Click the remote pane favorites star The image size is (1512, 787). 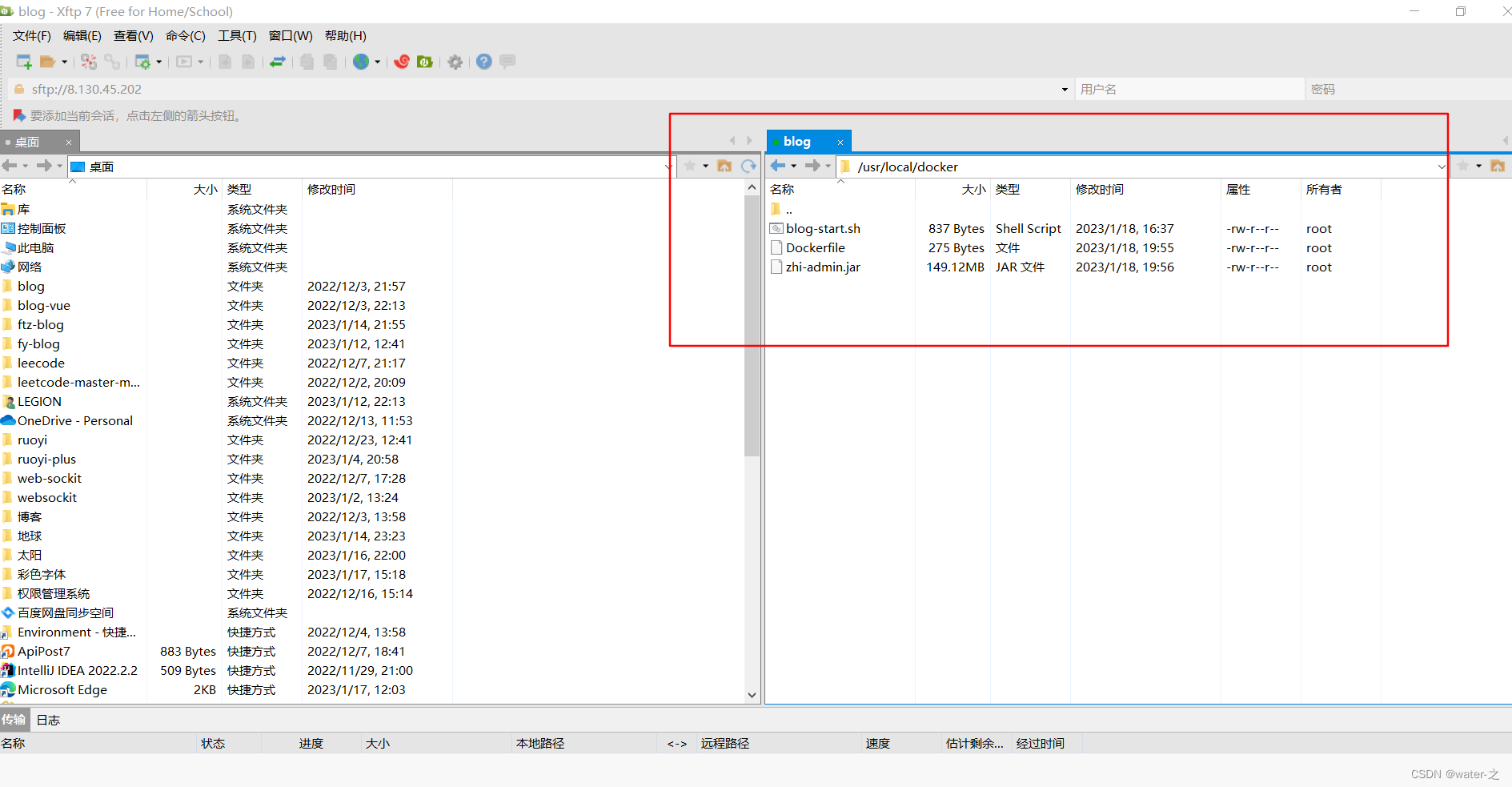tap(1462, 166)
